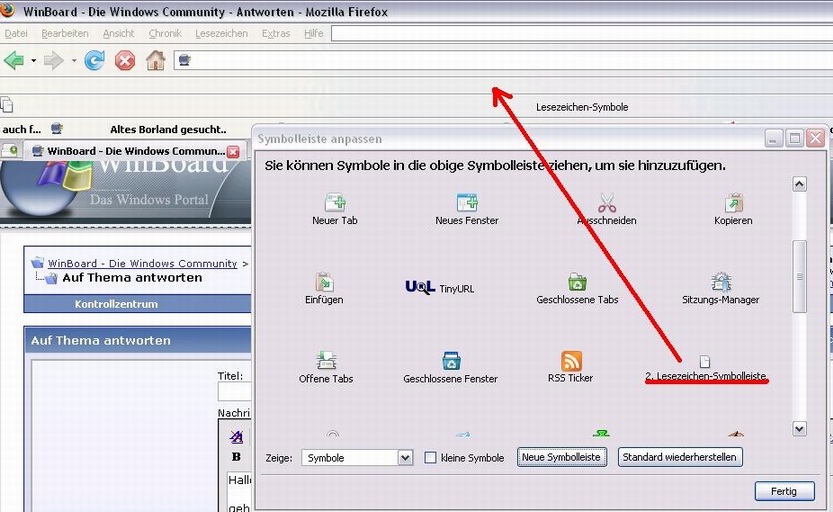
Task: Click the Neuer Tab icon
Action: click(335, 202)
